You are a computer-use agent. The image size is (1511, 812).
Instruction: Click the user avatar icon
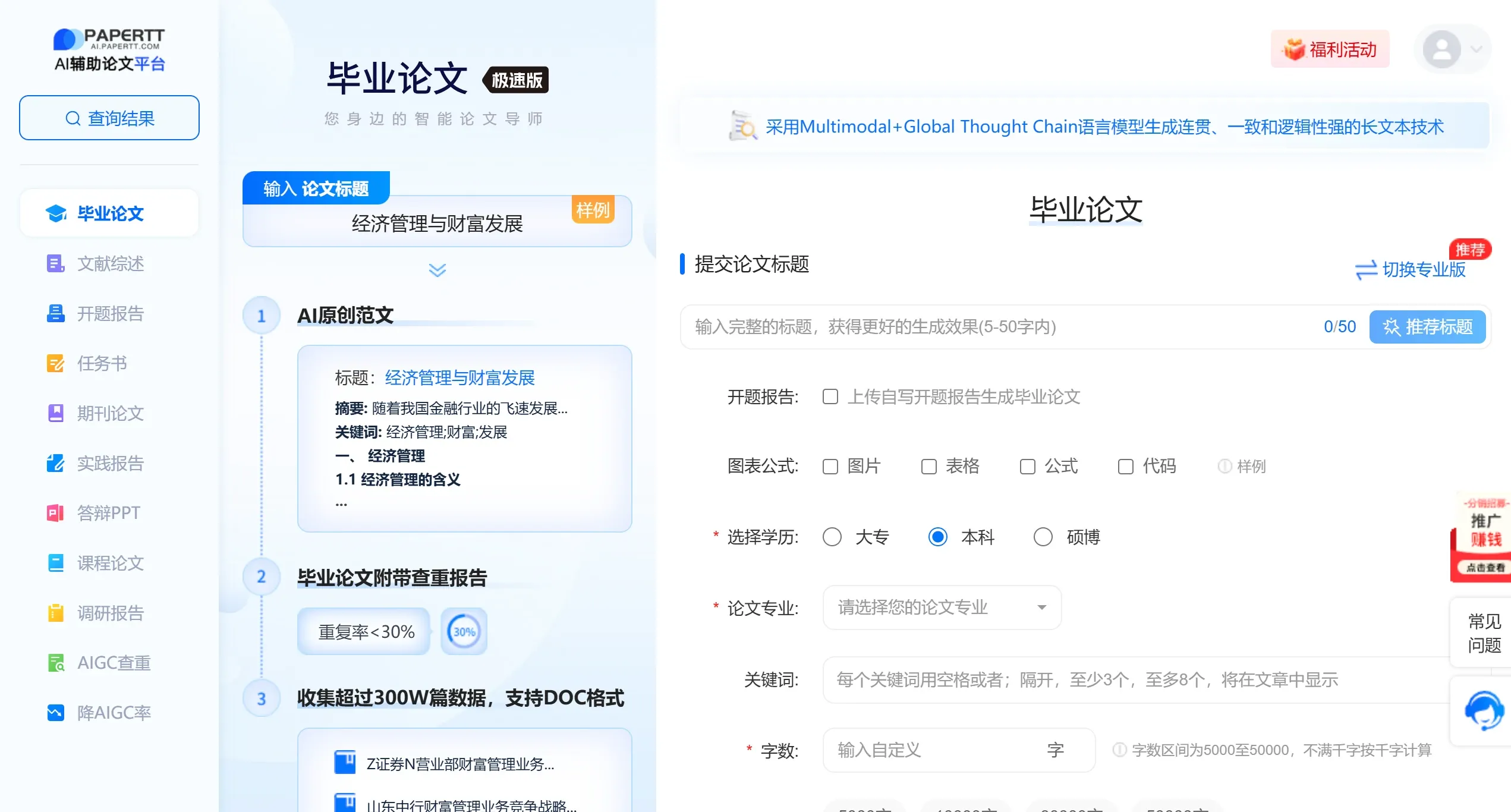click(1441, 50)
